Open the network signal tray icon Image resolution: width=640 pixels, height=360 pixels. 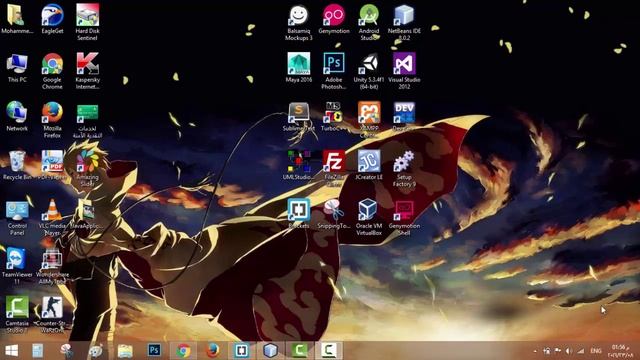pyautogui.click(x=580, y=351)
